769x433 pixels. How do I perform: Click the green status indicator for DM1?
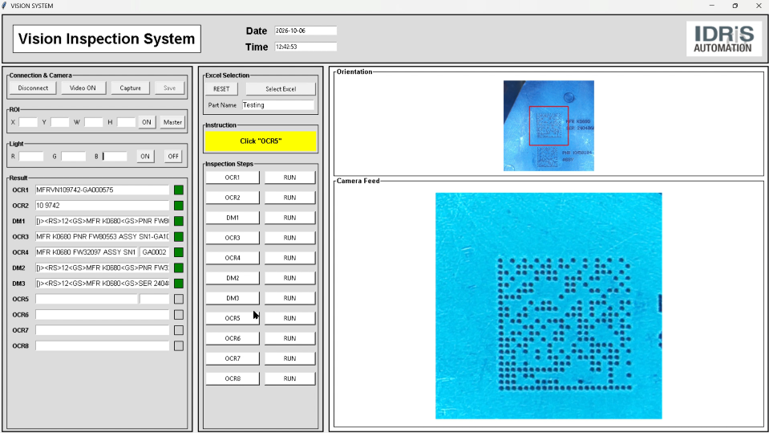click(x=179, y=221)
